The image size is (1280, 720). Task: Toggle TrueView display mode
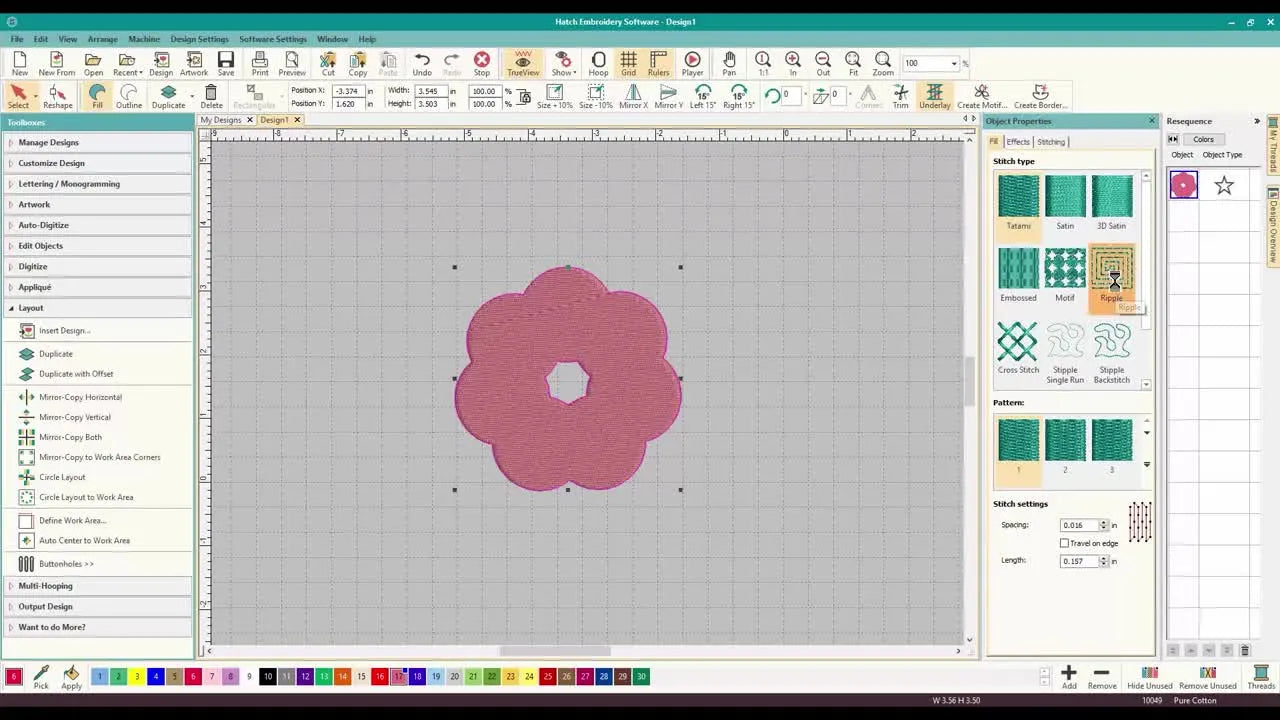tap(522, 63)
